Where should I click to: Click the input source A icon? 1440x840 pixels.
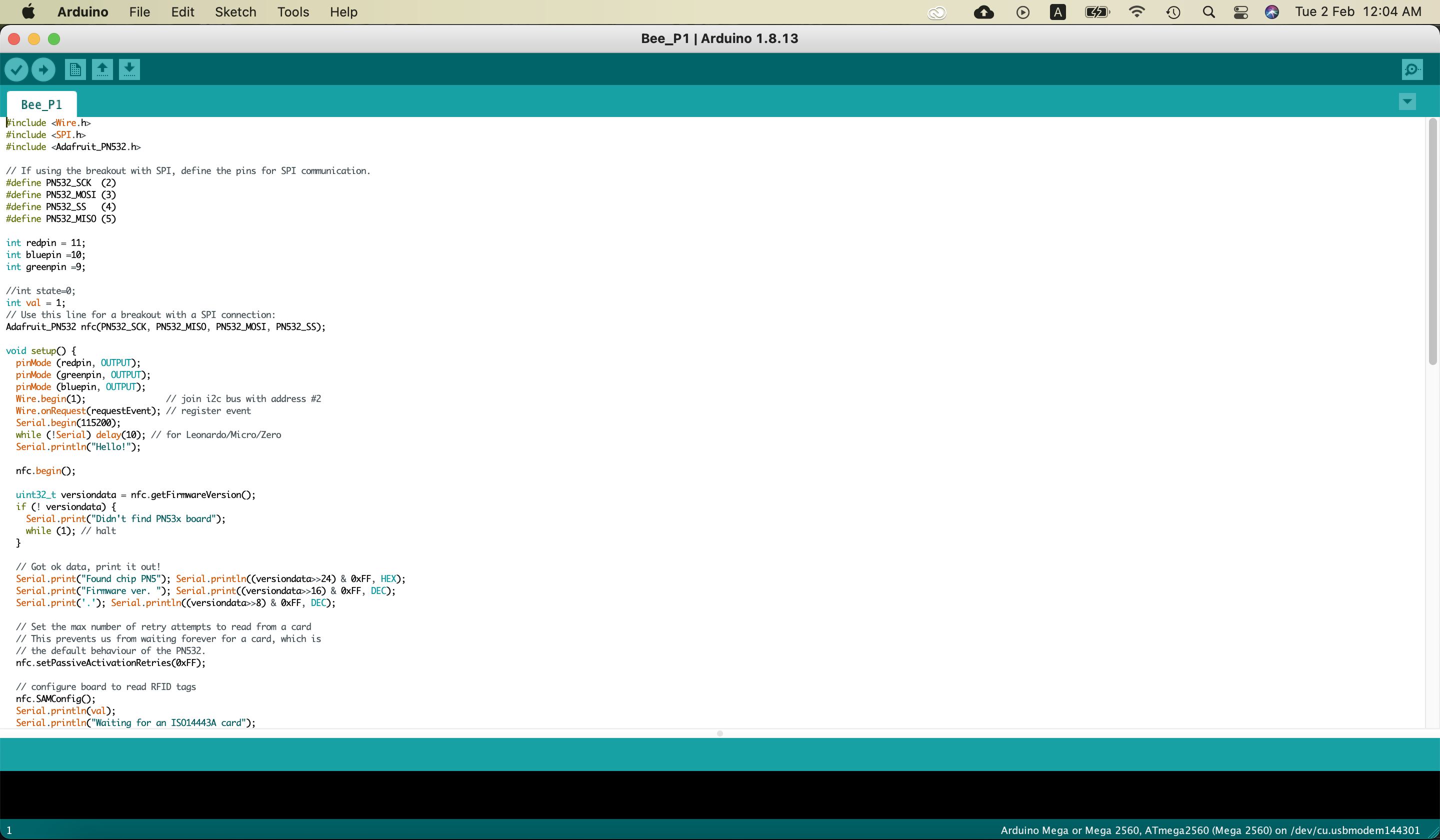pos(1057,12)
